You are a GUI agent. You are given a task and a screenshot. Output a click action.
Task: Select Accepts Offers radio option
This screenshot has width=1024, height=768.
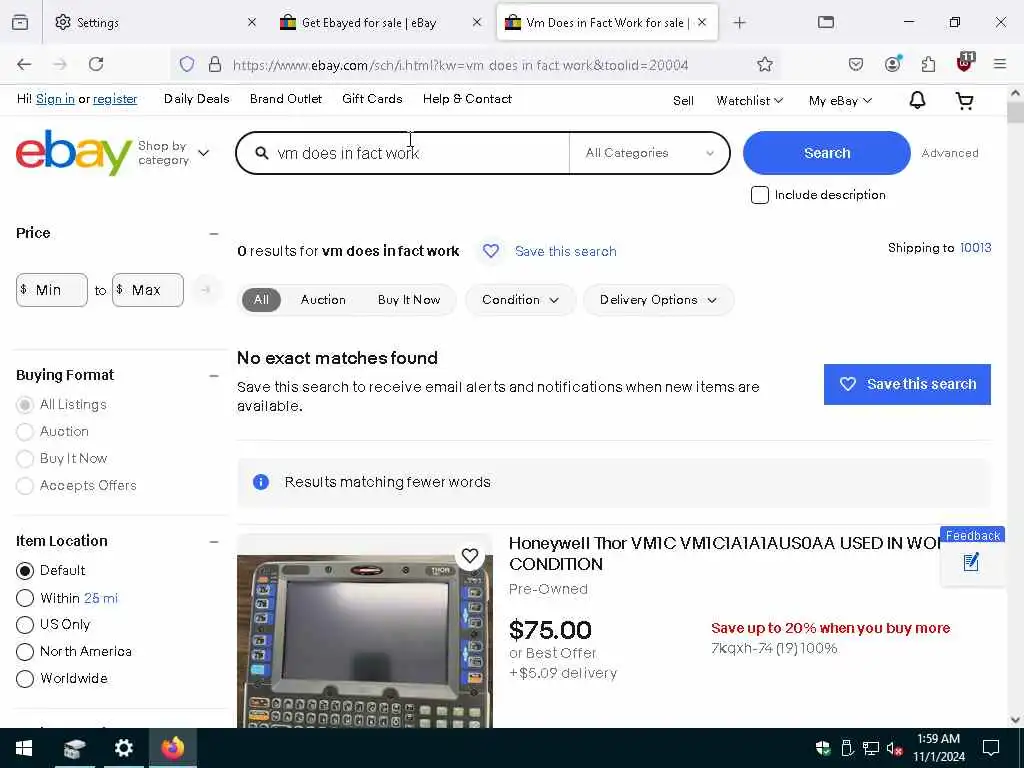click(x=25, y=485)
